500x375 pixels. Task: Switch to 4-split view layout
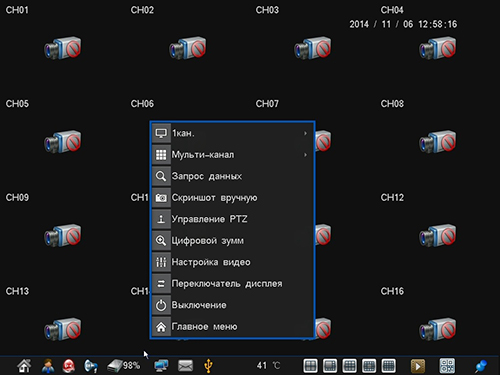click(310, 366)
